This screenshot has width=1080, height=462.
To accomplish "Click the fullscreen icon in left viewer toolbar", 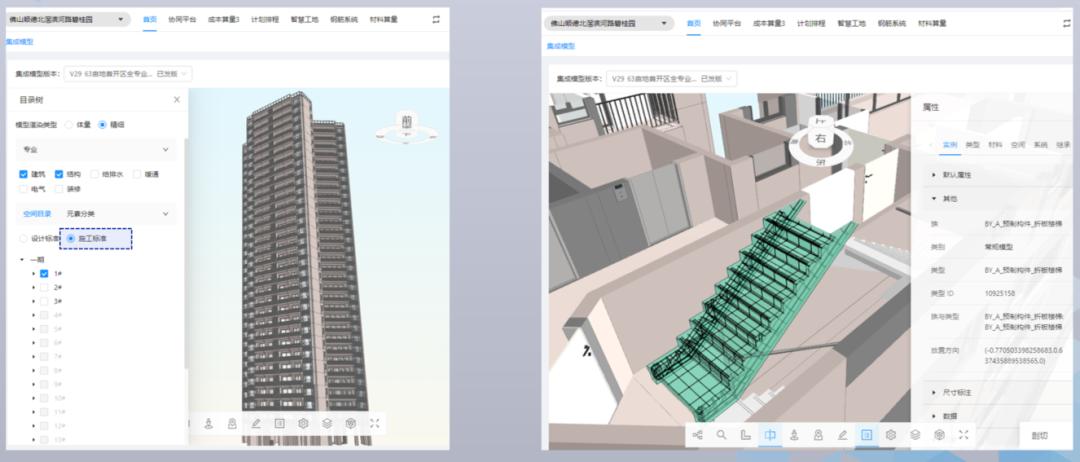I will point(375,424).
